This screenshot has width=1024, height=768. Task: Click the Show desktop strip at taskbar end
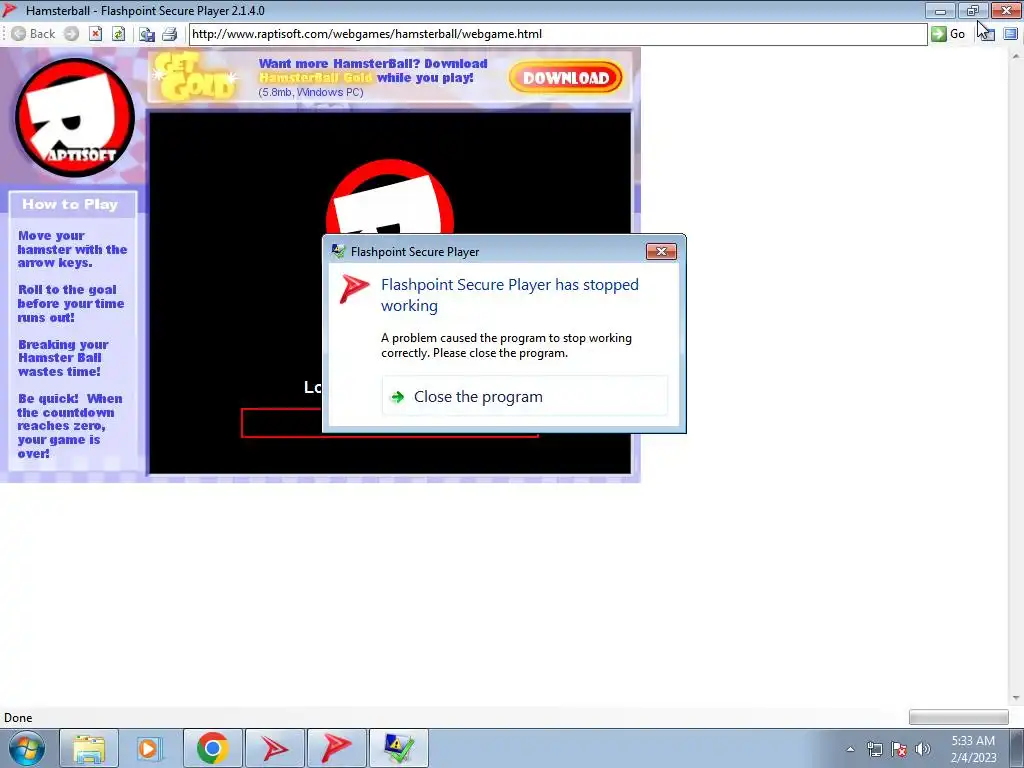(x=1017, y=748)
